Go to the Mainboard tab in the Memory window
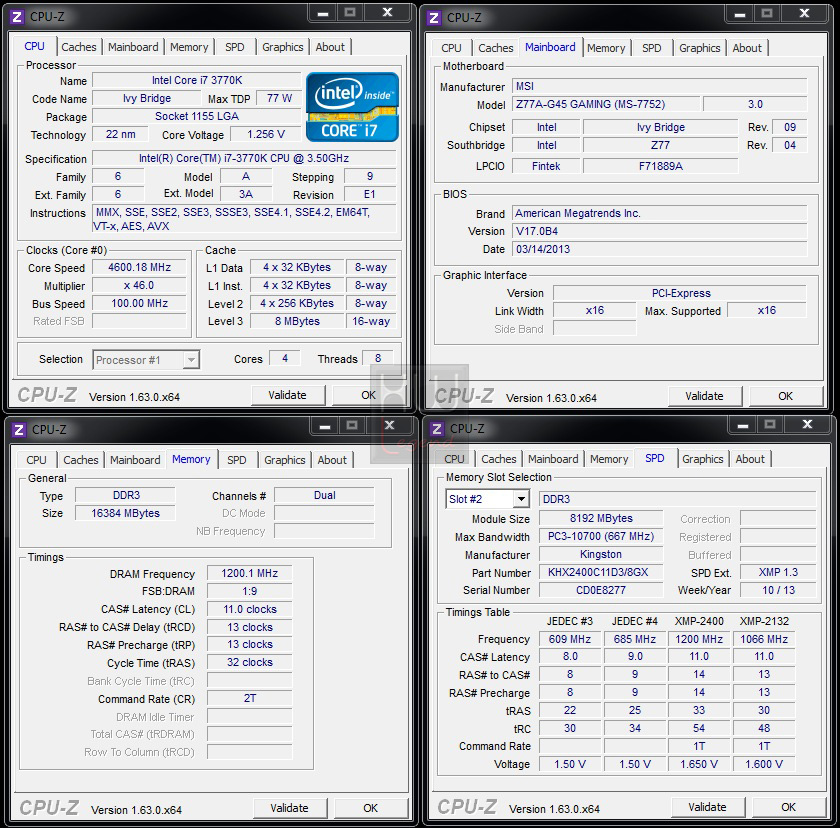 pos(135,460)
